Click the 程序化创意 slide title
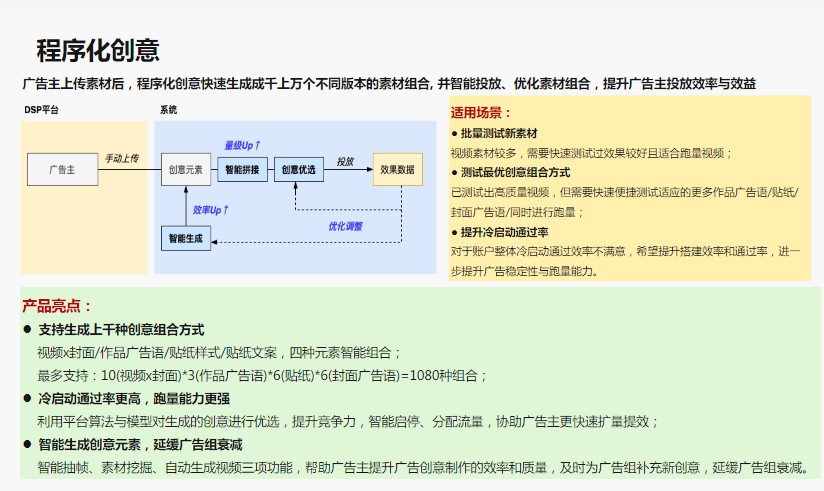The height and width of the screenshot is (491, 824). point(98,50)
